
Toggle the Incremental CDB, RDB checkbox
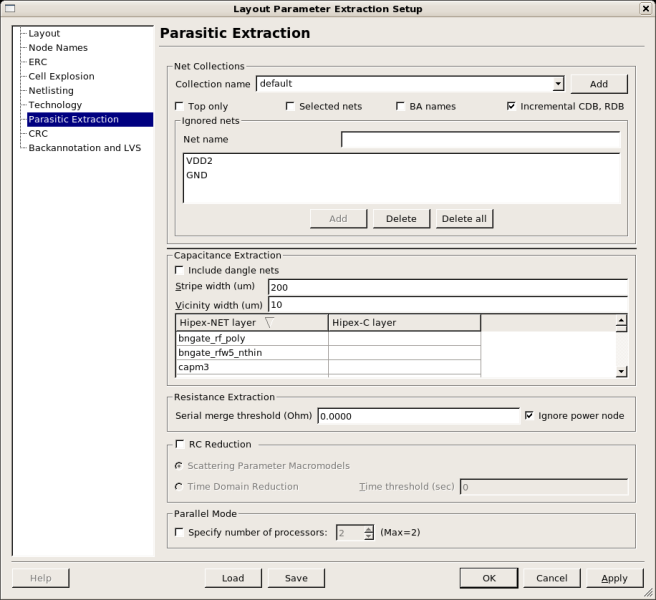(x=511, y=106)
